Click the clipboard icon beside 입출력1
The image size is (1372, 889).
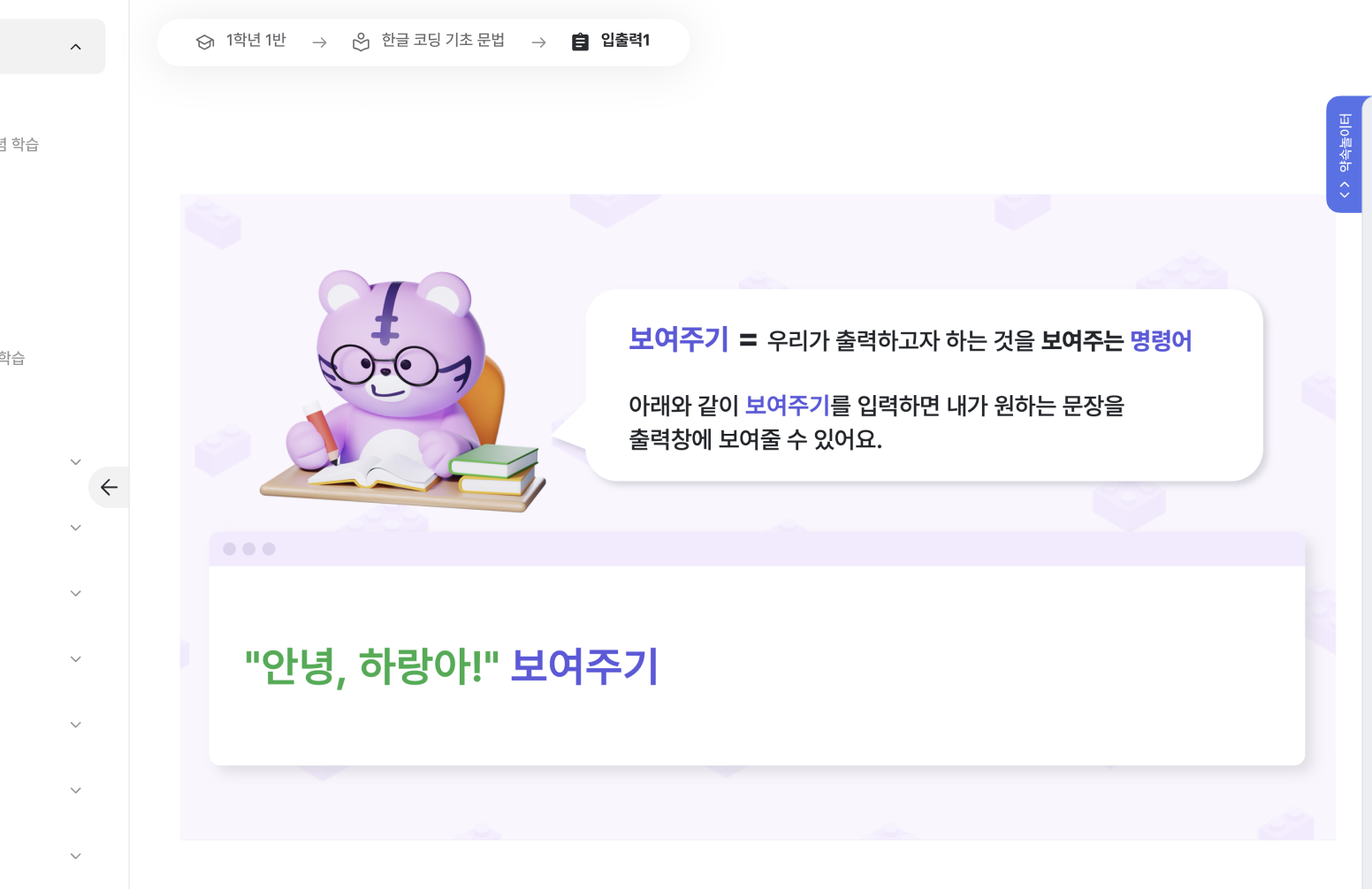[x=580, y=42]
